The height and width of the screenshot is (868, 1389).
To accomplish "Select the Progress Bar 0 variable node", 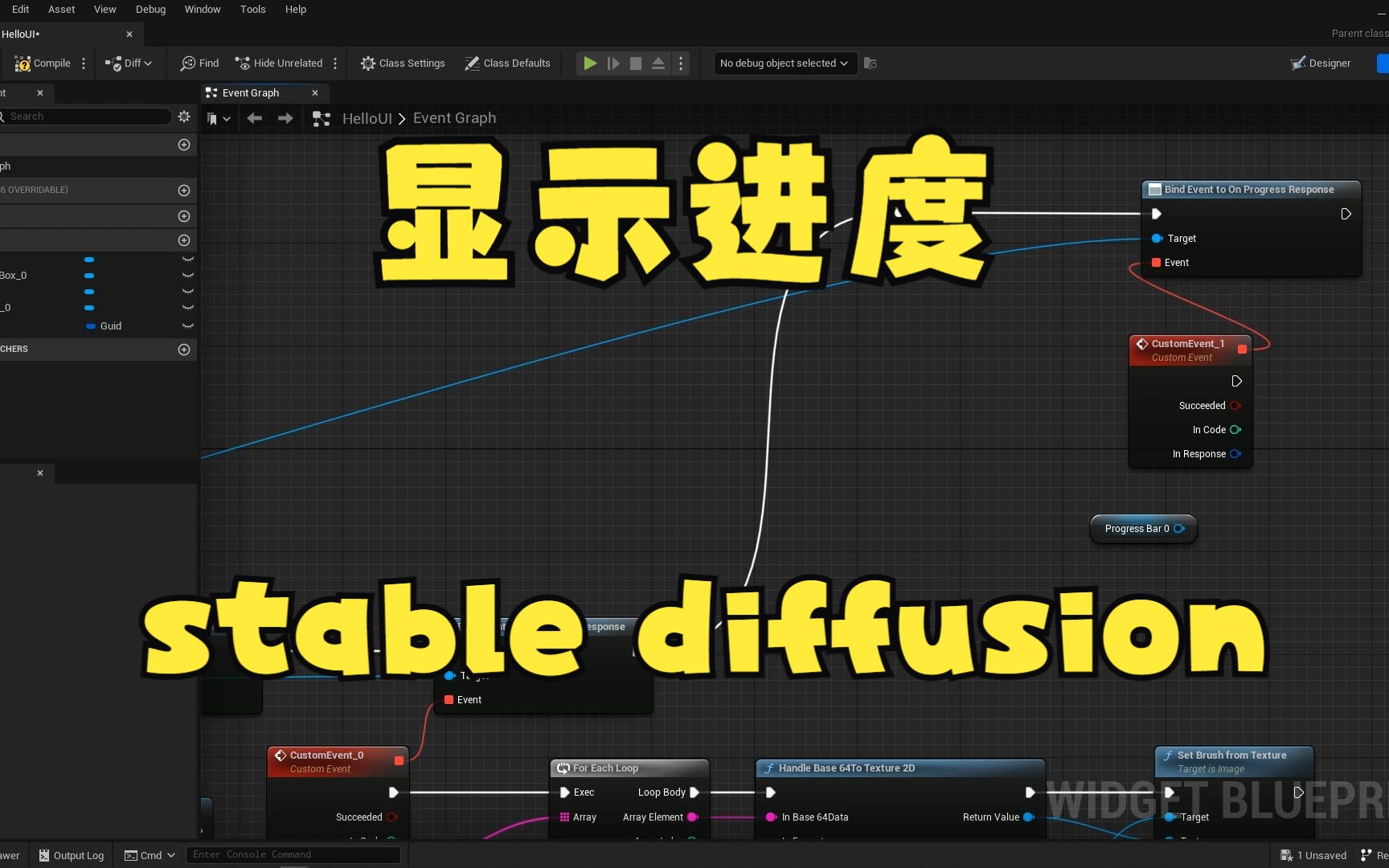I will coord(1143,529).
